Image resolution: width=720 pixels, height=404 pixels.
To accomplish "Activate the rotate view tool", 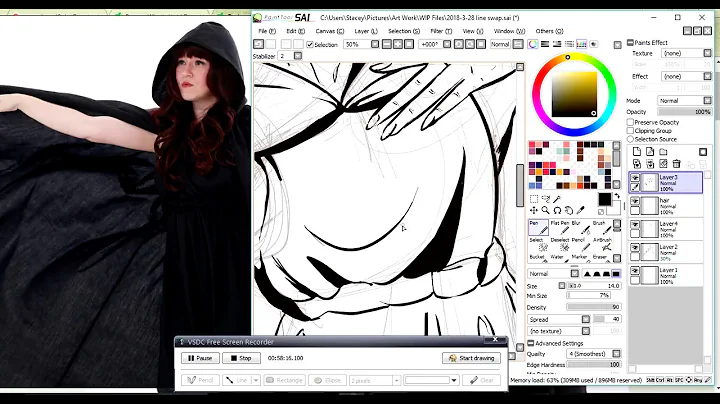I will [x=557, y=210].
